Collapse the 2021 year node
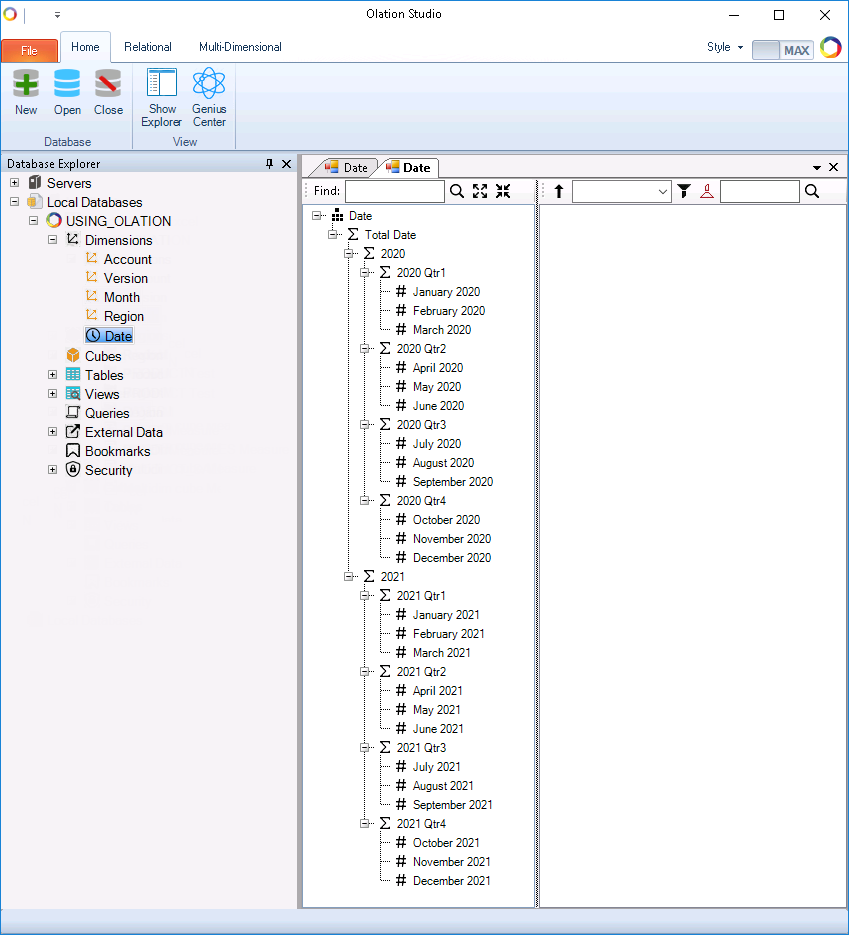The image size is (849, 935). tap(348, 577)
